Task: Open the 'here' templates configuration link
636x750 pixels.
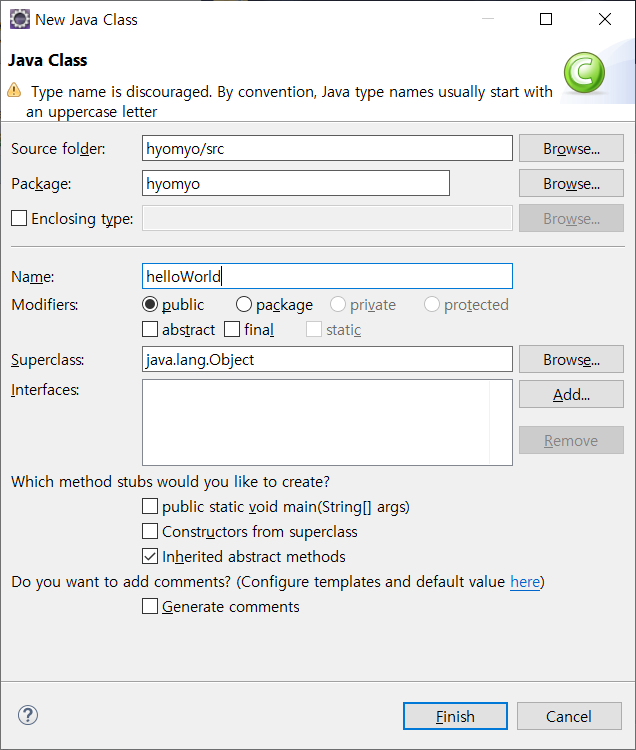Action: click(x=525, y=582)
